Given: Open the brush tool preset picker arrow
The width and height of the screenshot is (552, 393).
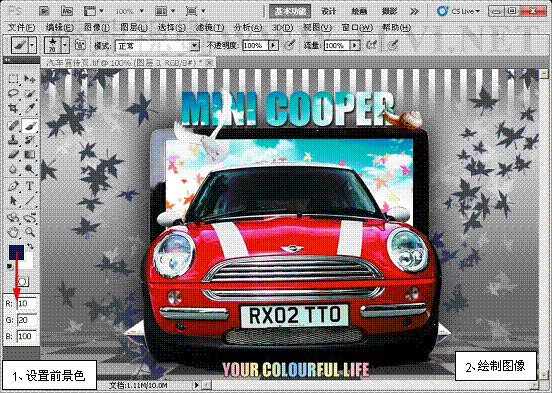Looking at the screenshot, I should (x=32, y=45).
